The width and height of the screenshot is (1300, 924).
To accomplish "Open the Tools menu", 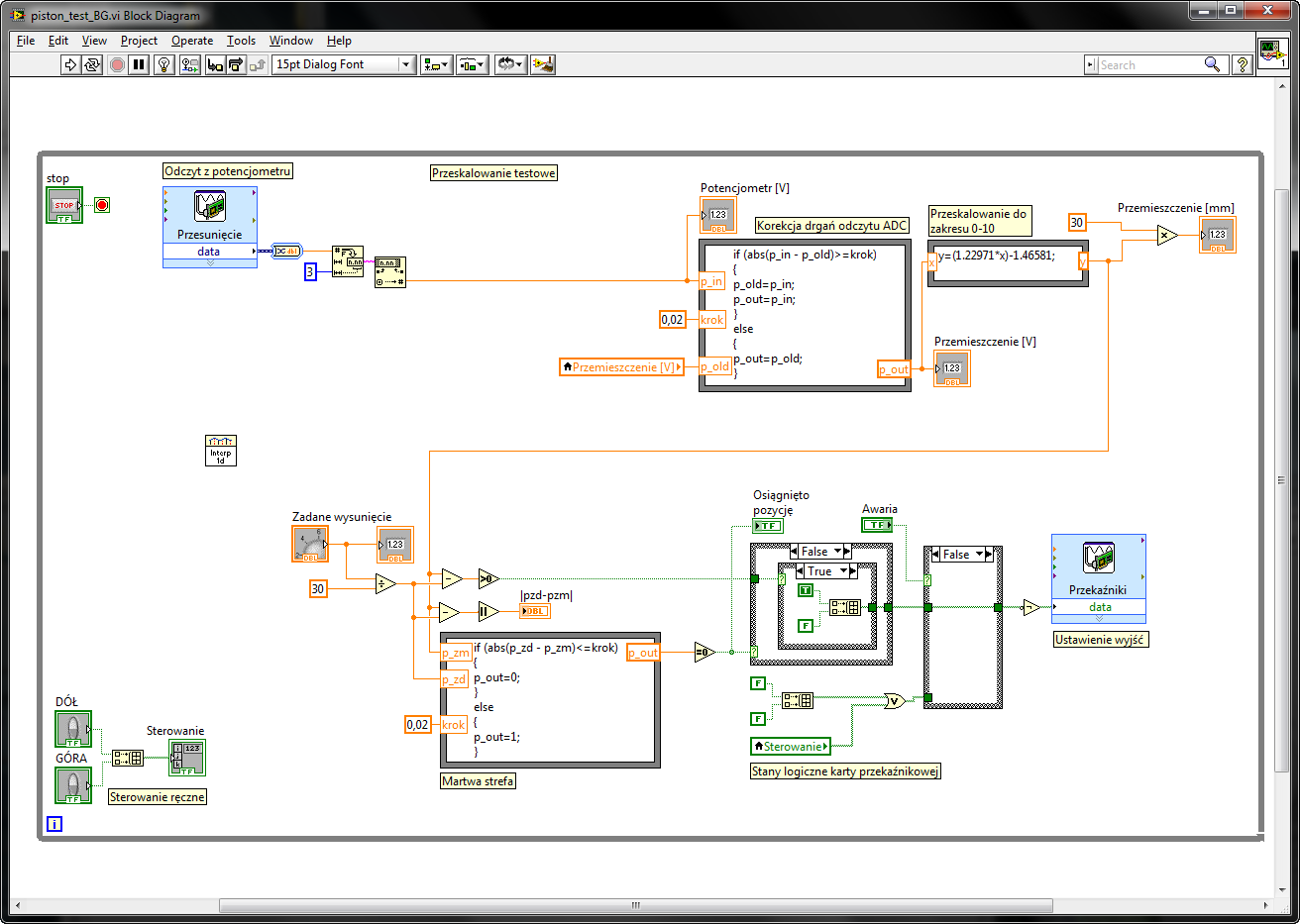I will (241, 41).
